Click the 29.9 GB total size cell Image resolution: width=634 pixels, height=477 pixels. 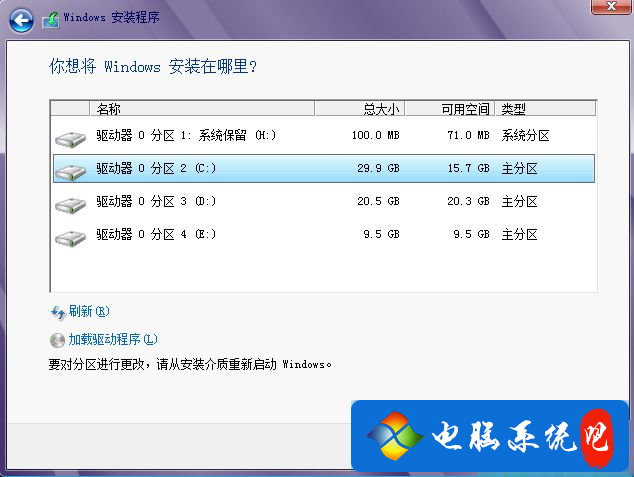(378, 168)
